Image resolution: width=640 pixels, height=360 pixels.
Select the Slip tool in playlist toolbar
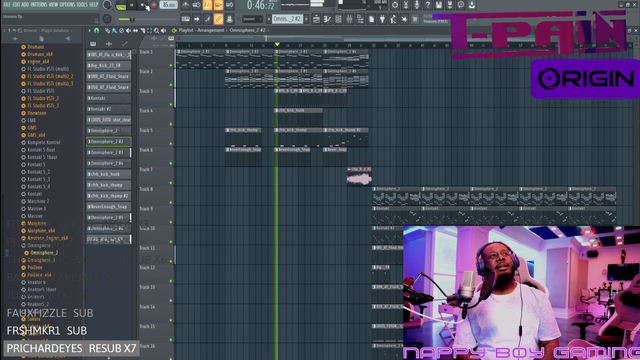coord(136,31)
